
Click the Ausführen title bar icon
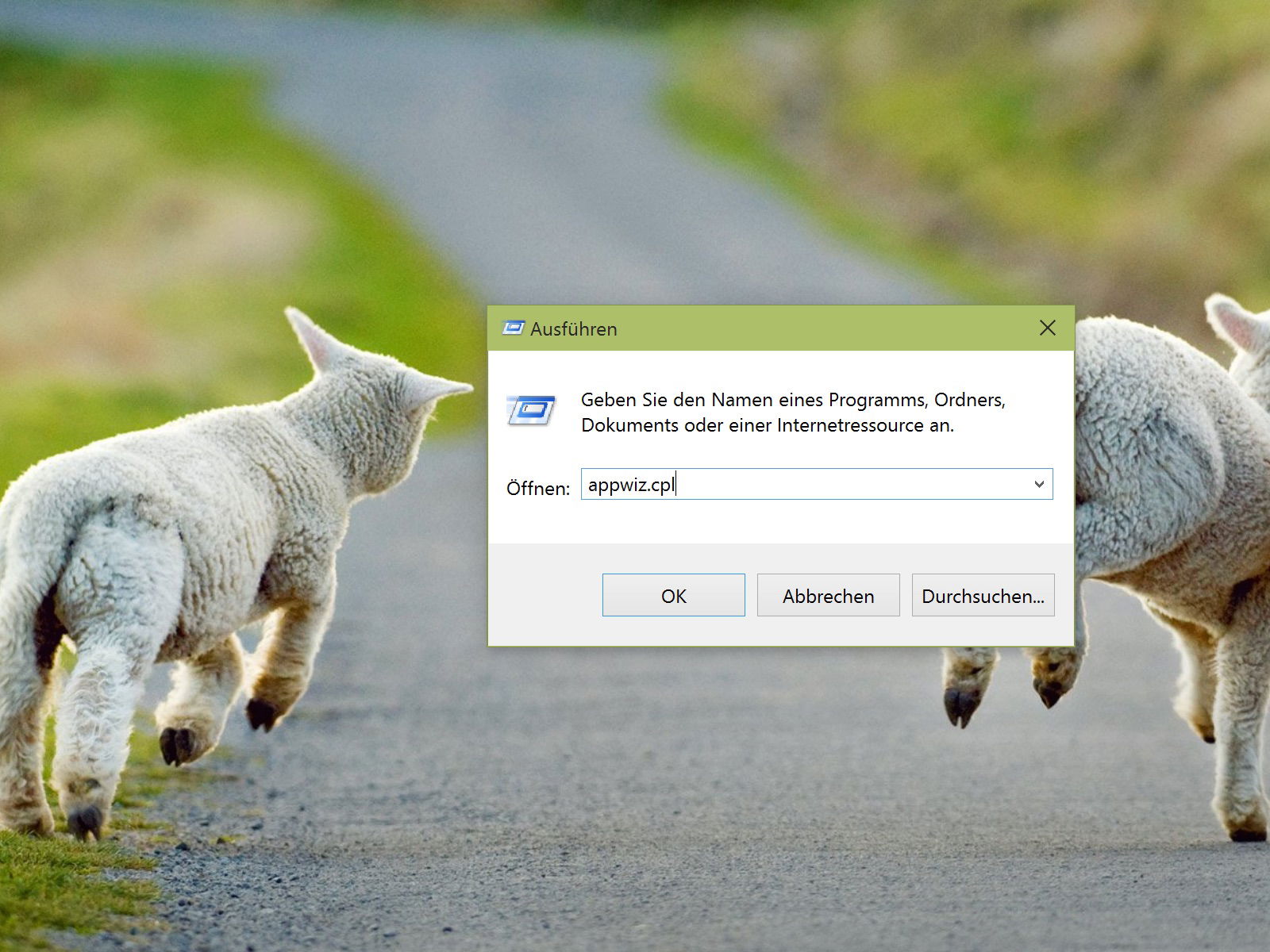pyautogui.click(x=514, y=328)
